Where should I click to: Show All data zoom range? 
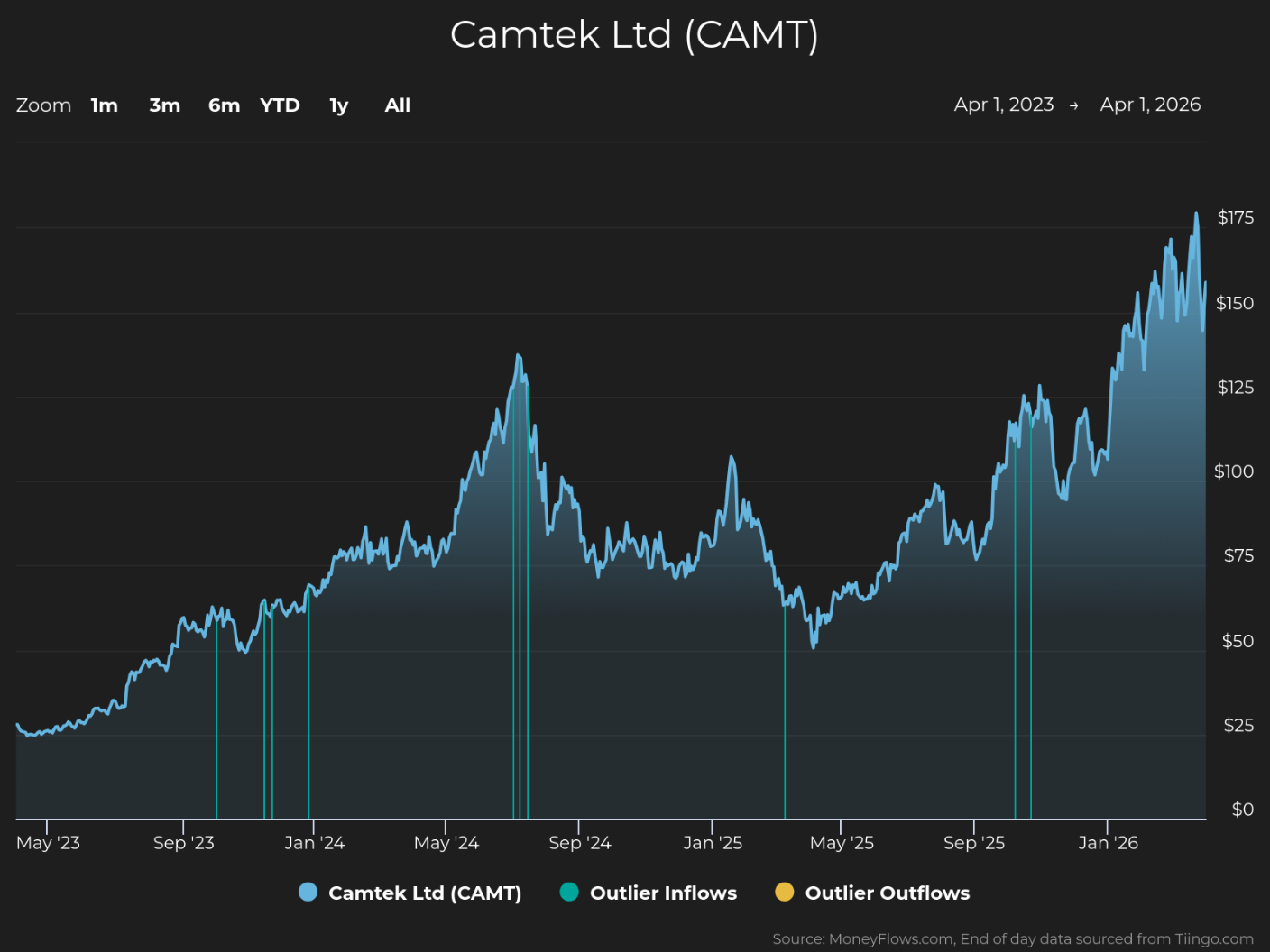(398, 105)
